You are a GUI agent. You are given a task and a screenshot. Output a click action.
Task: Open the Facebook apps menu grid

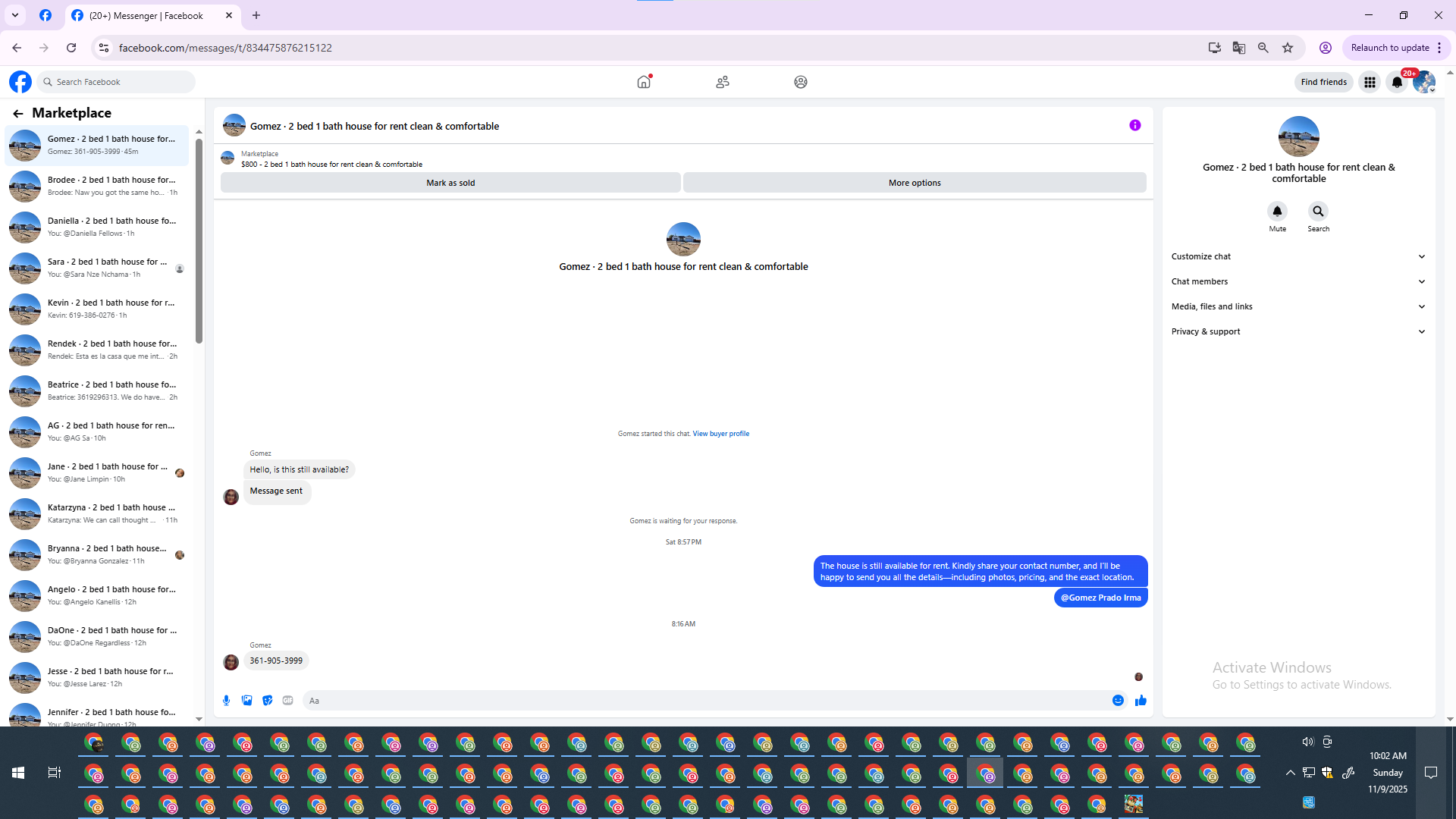(1370, 82)
